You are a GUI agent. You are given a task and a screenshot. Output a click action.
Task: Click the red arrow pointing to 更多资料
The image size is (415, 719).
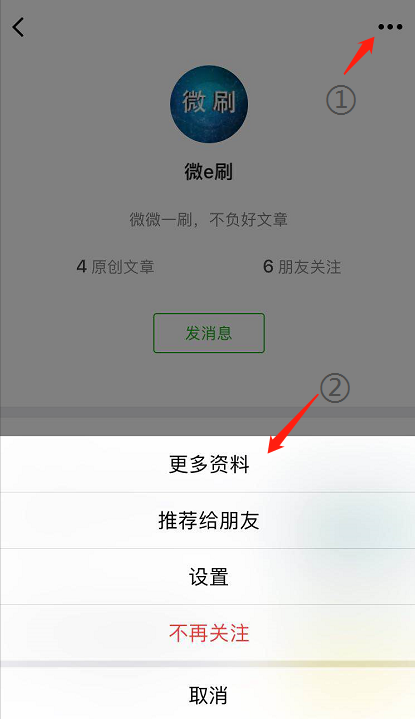pos(293,423)
